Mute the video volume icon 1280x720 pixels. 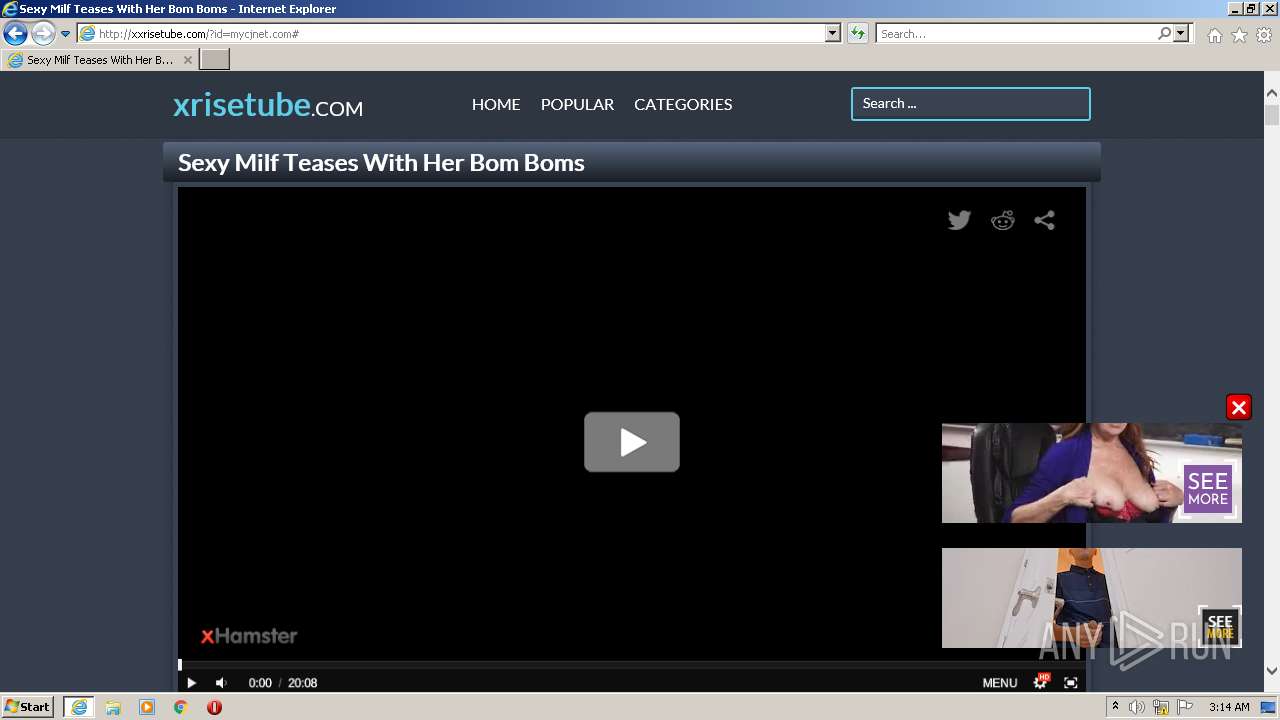[221, 683]
